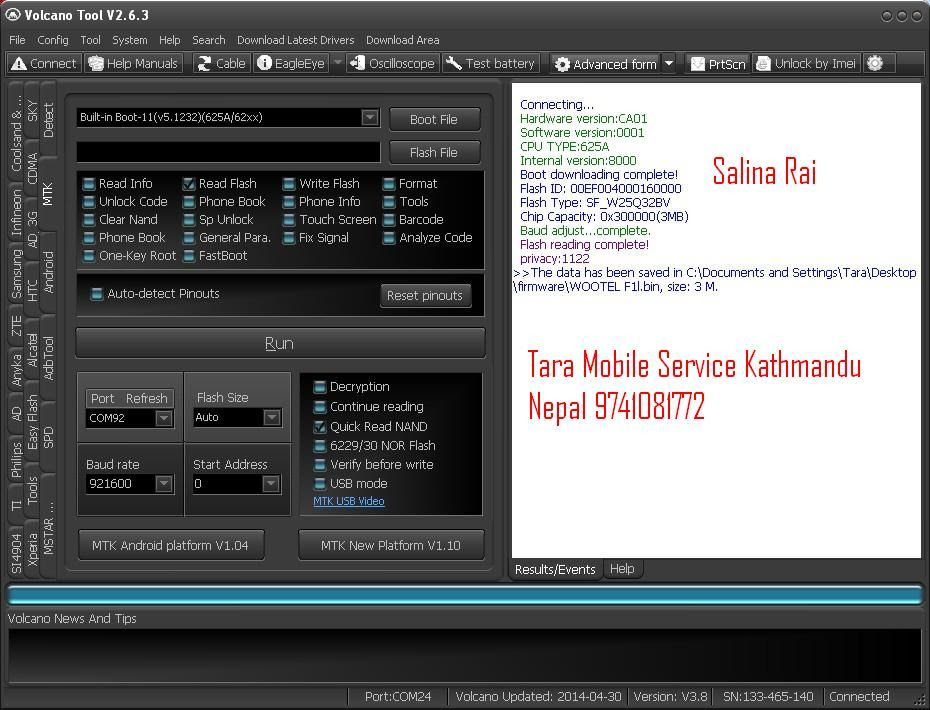This screenshot has width=930, height=710.
Task: Tick the Clear Nand checkbox
Action: click(x=88, y=220)
